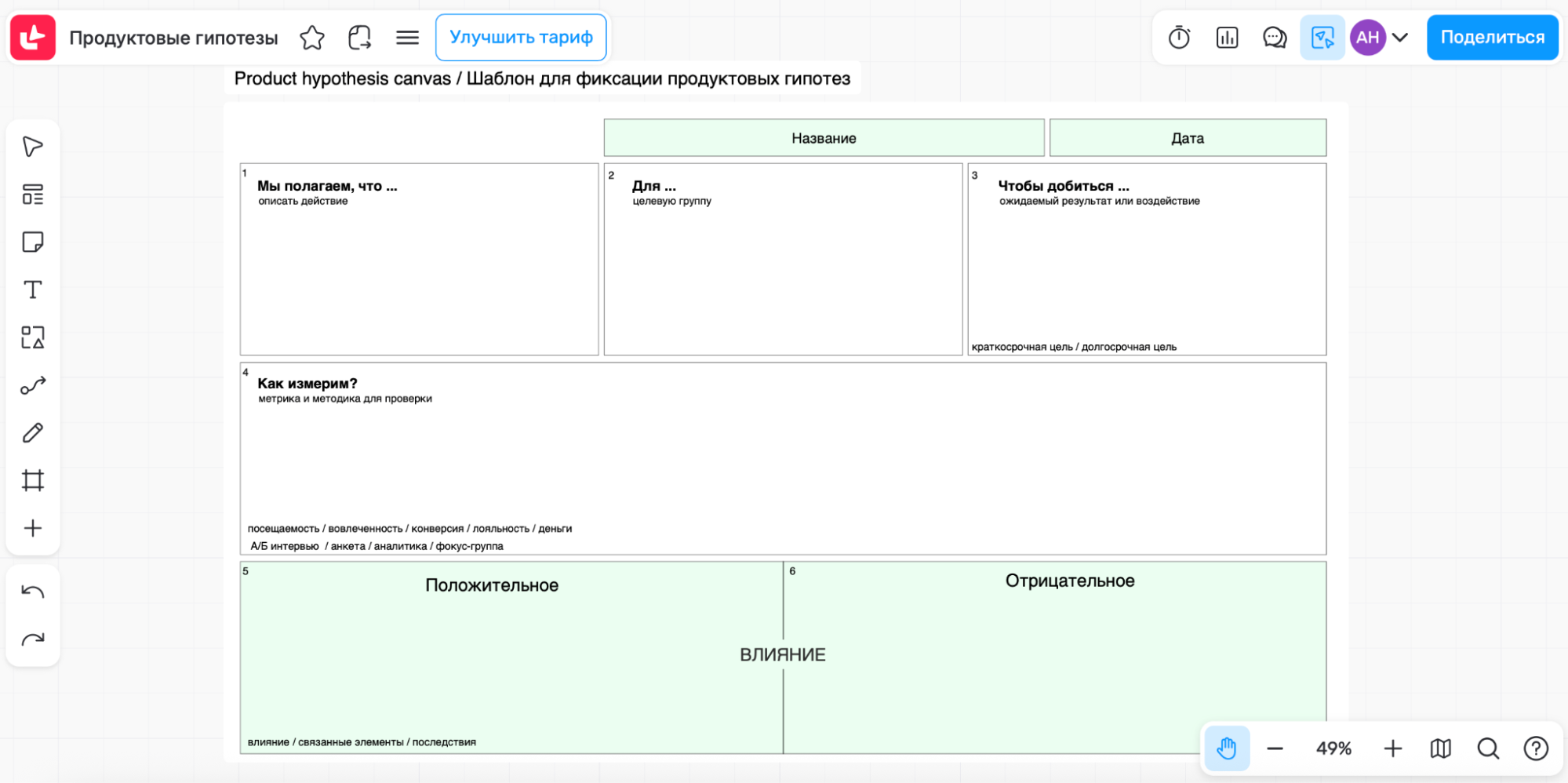Toggle collaborators' cursors visibility
Screen dimensions: 1568x783
click(1322, 38)
